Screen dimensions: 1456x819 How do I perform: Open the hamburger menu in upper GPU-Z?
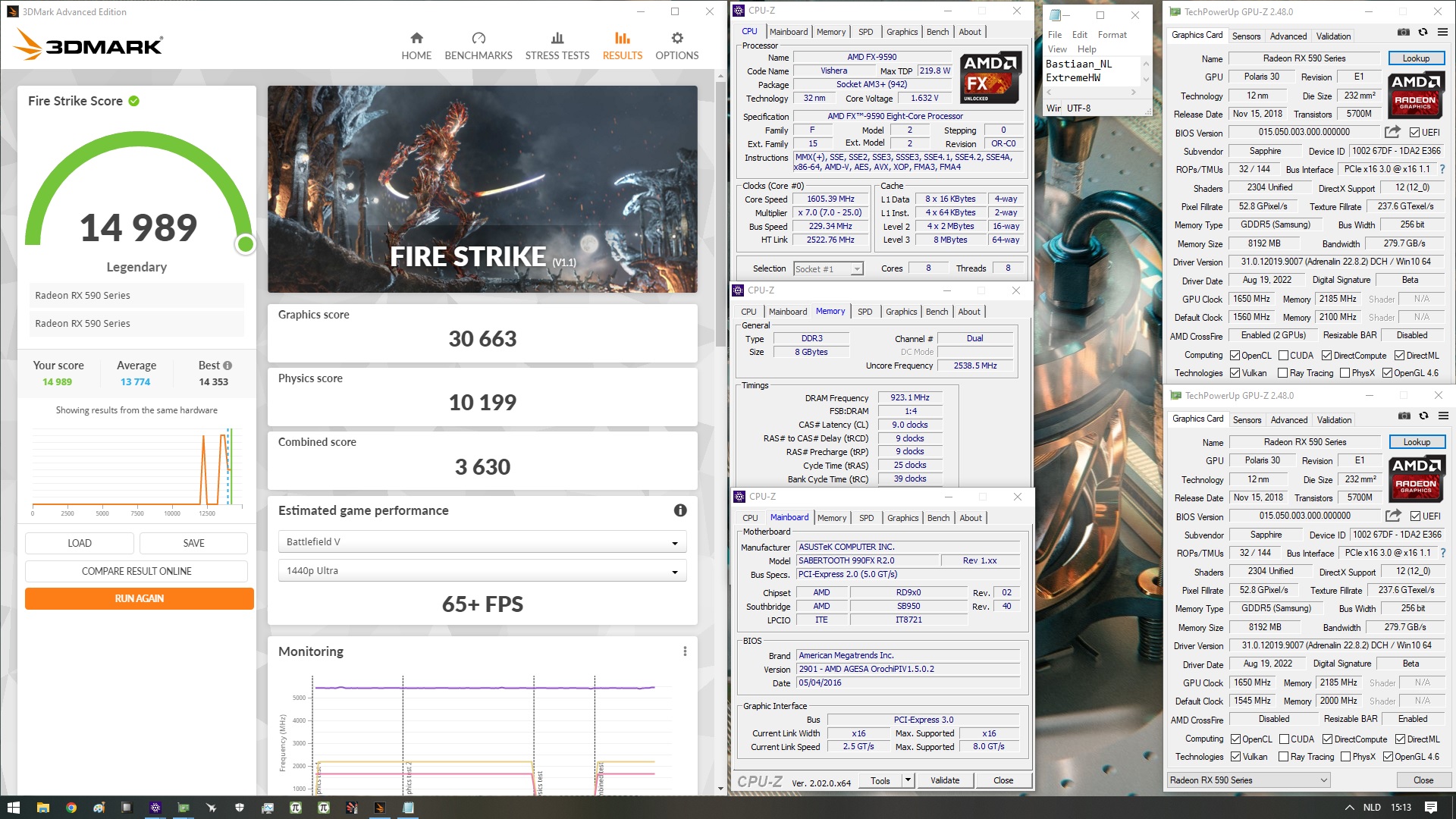[x=1442, y=32]
